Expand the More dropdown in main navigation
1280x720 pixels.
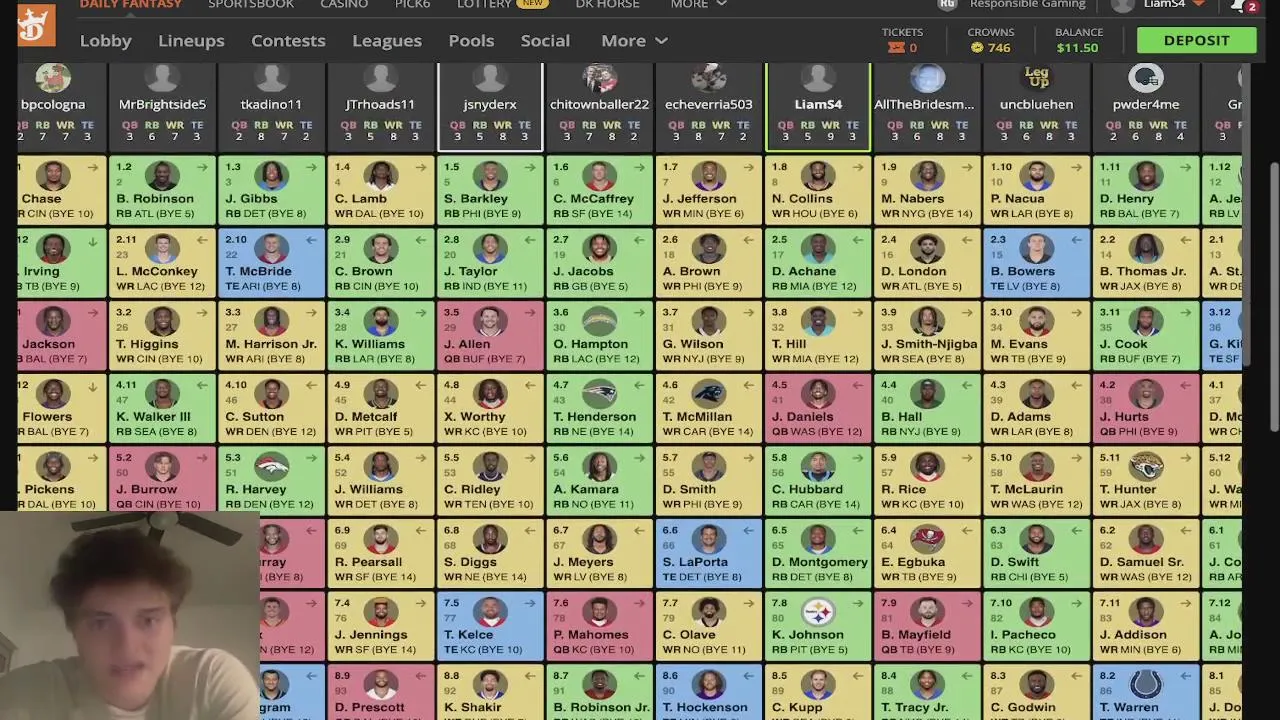[634, 40]
